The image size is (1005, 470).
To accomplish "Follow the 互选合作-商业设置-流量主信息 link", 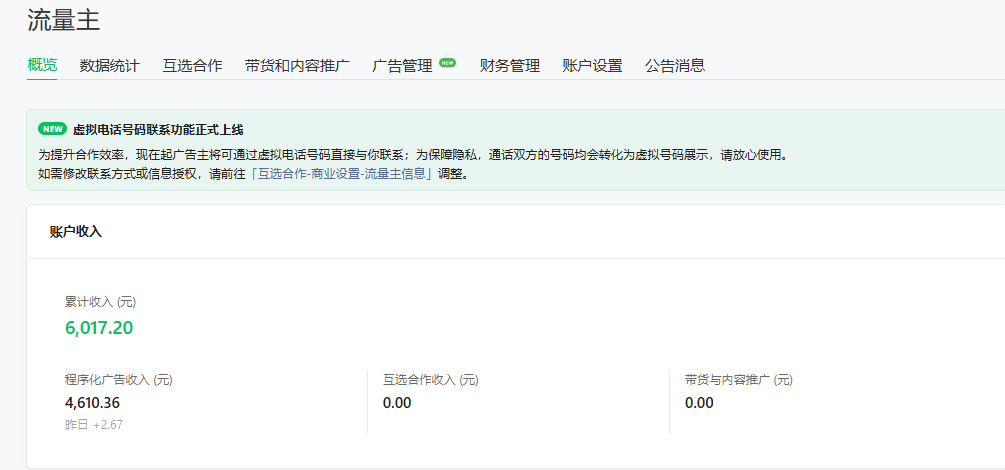I will click(342, 173).
